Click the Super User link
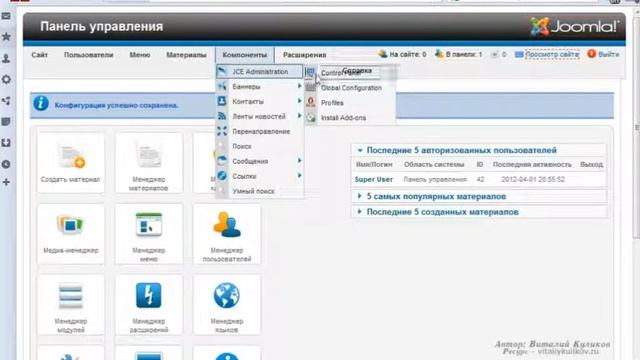The width and height of the screenshot is (640, 360). pyautogui.click(x=373, y=179)
